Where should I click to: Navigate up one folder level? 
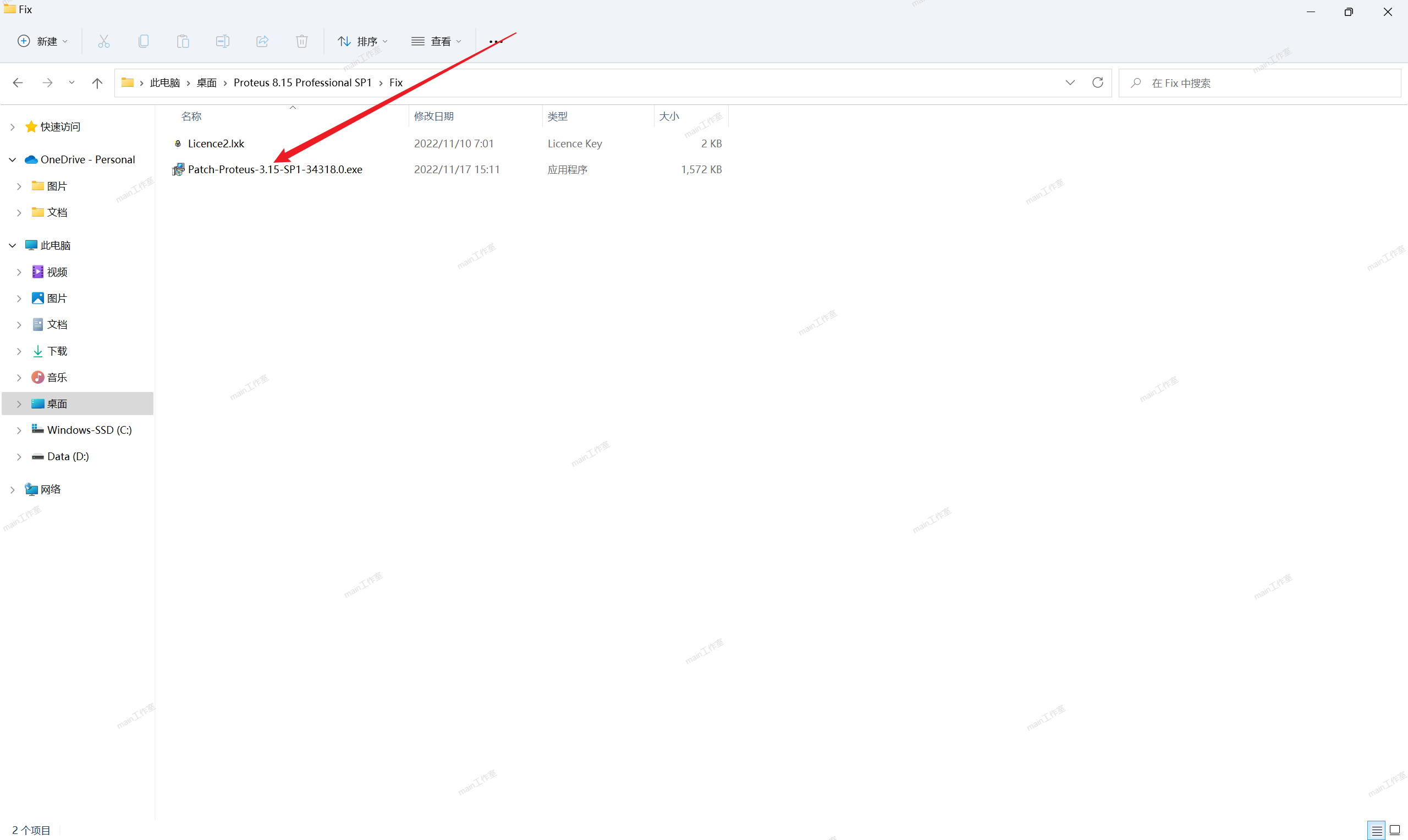[97, 82]
